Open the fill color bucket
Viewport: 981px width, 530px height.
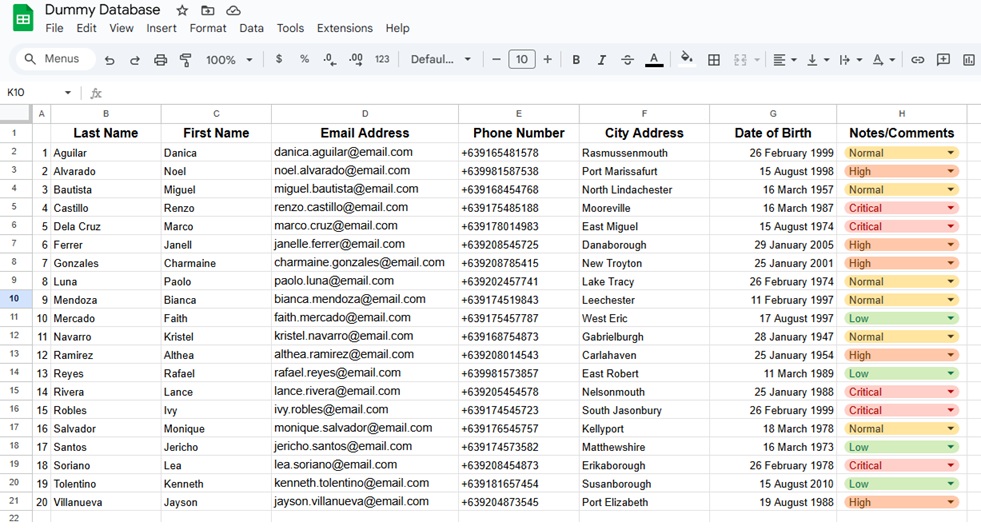[x=686, y=59]
